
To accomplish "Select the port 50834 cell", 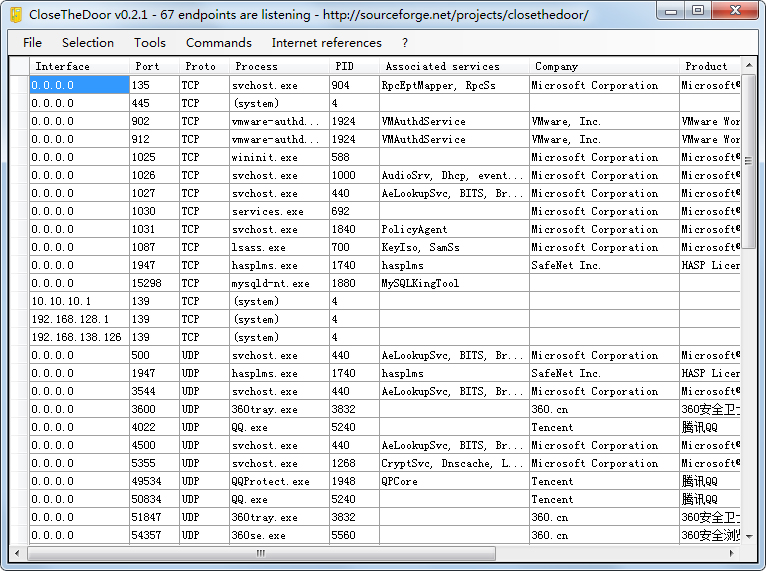I will coord(154,499).
